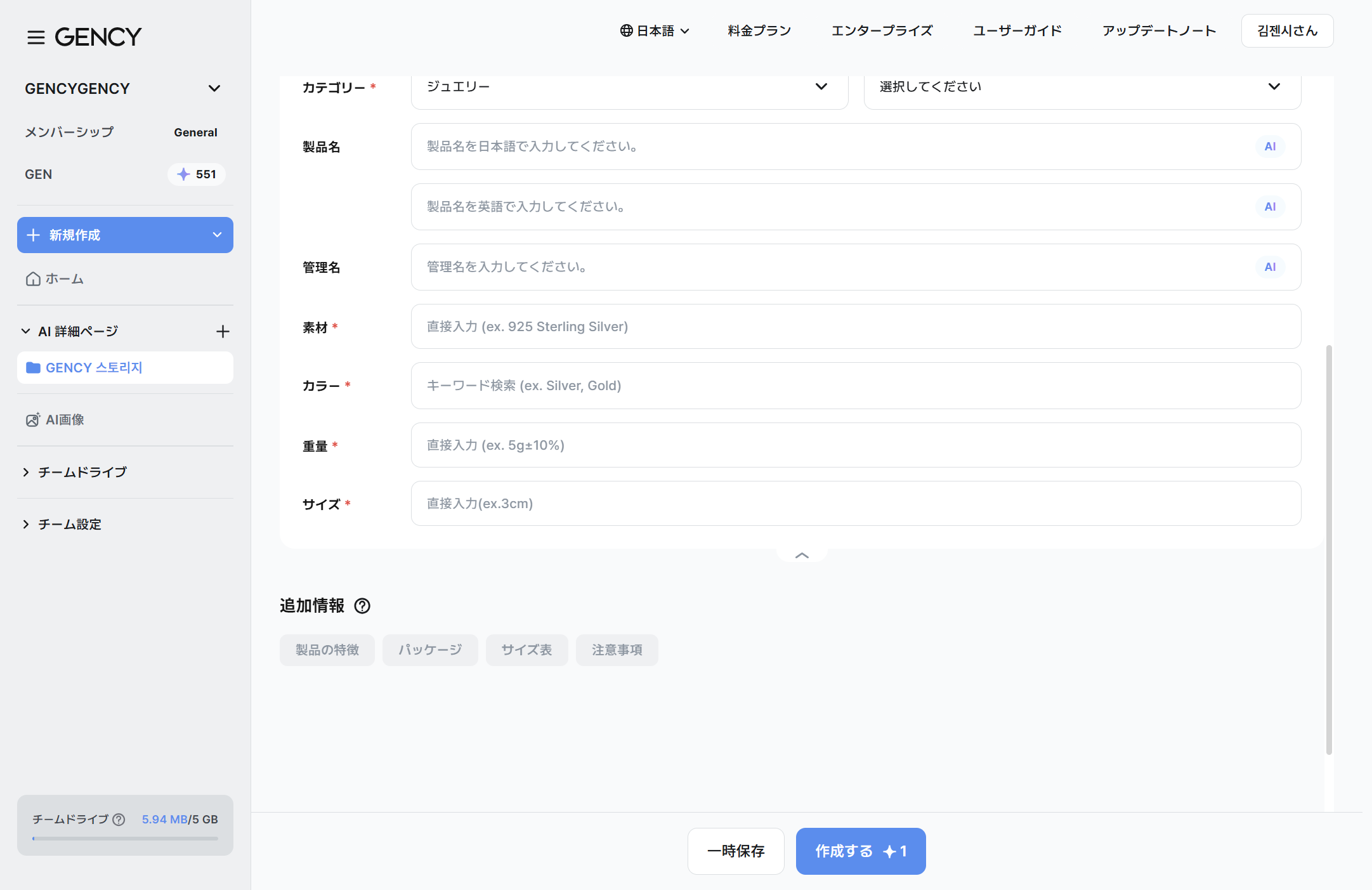Open the 日本語 language selector
Image resolution: width=1372 pixels, height=890 pixels.
point(655,30)
